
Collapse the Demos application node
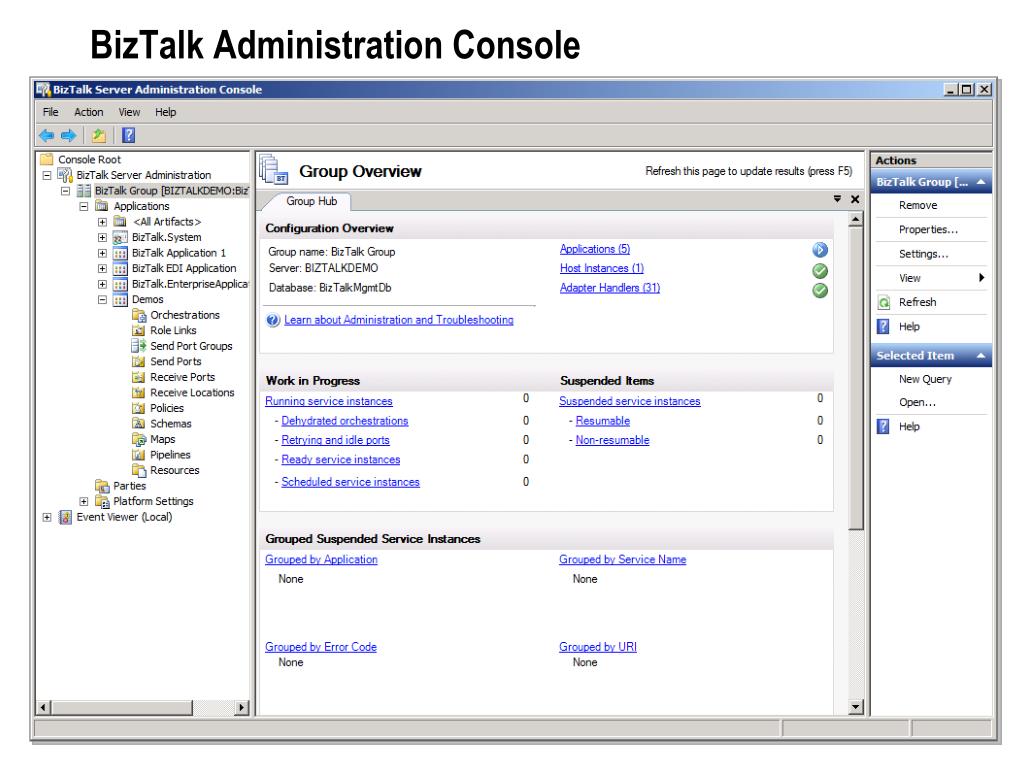103,300
